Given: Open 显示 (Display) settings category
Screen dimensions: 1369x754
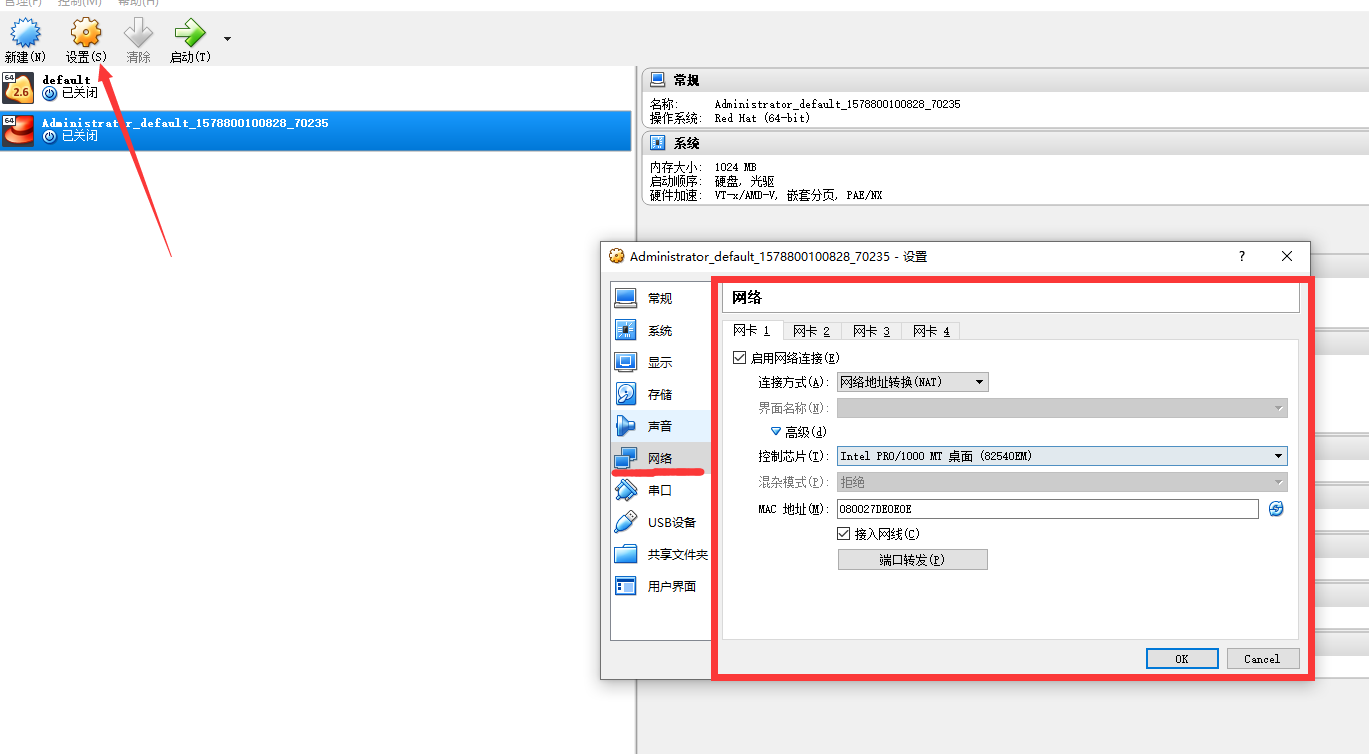Looking at the screenshot, I should [x=659, y=362].
